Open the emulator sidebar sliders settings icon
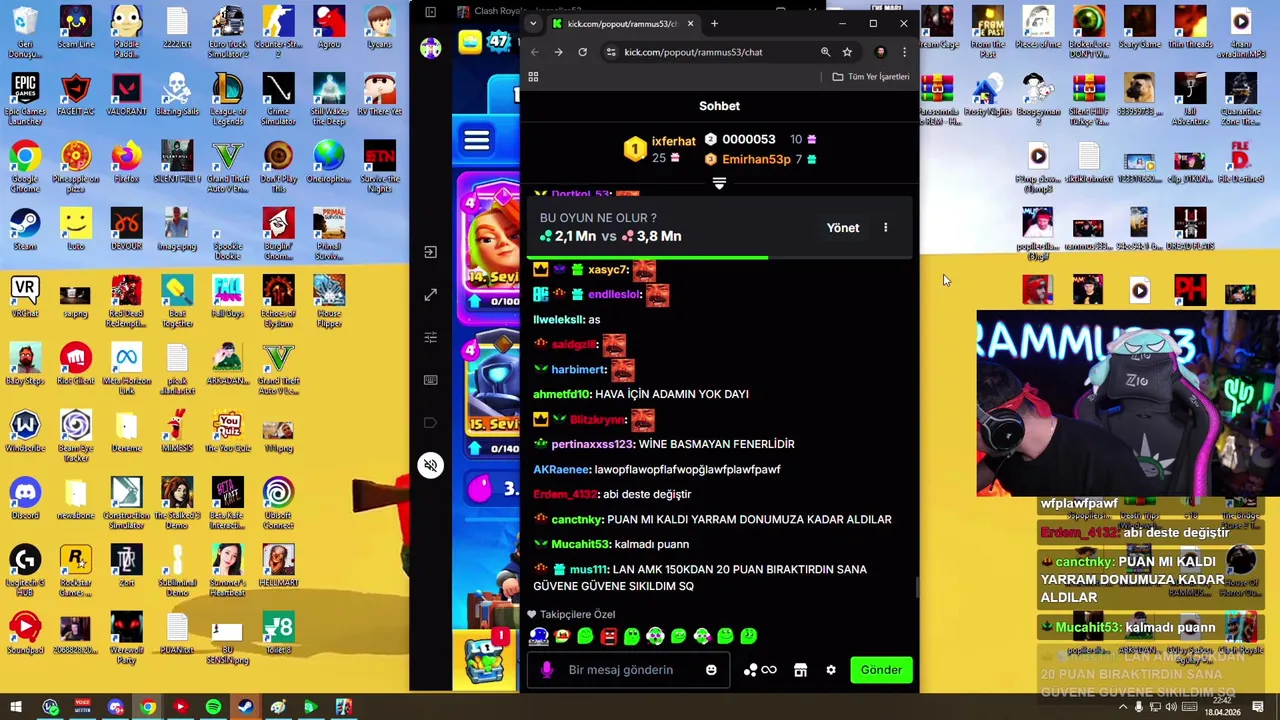1280x720 pixels. click(430, 338)
